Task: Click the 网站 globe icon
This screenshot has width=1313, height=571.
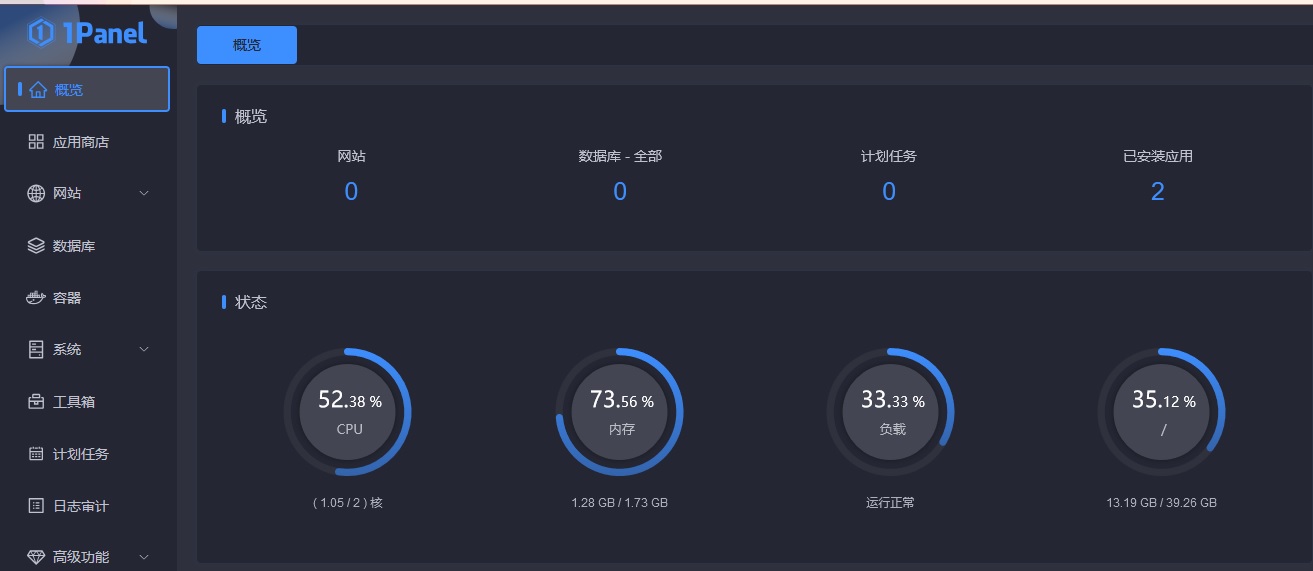Action: [x=36, y=193]
